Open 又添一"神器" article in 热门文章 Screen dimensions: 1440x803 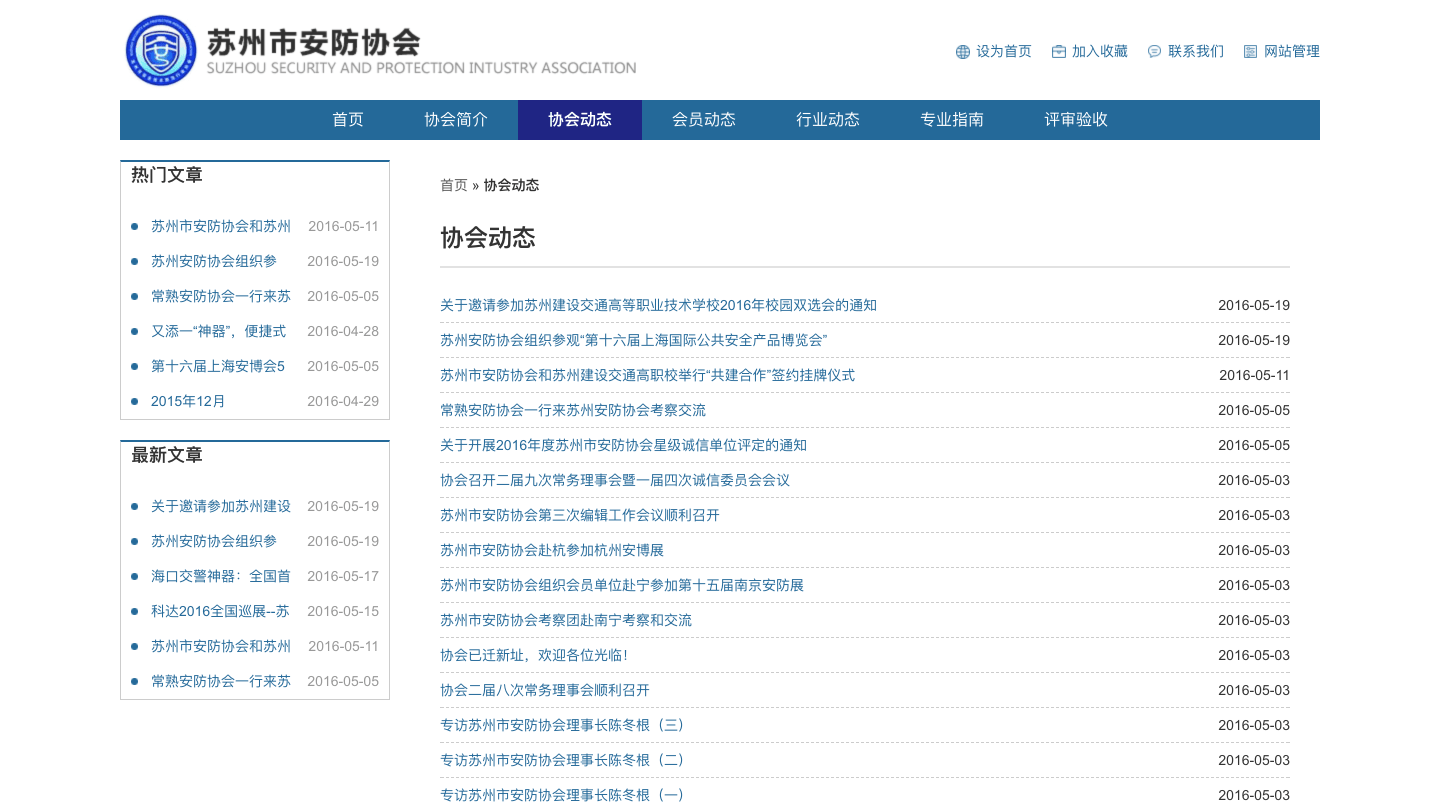pyautogui.click(x=218, y=331)
